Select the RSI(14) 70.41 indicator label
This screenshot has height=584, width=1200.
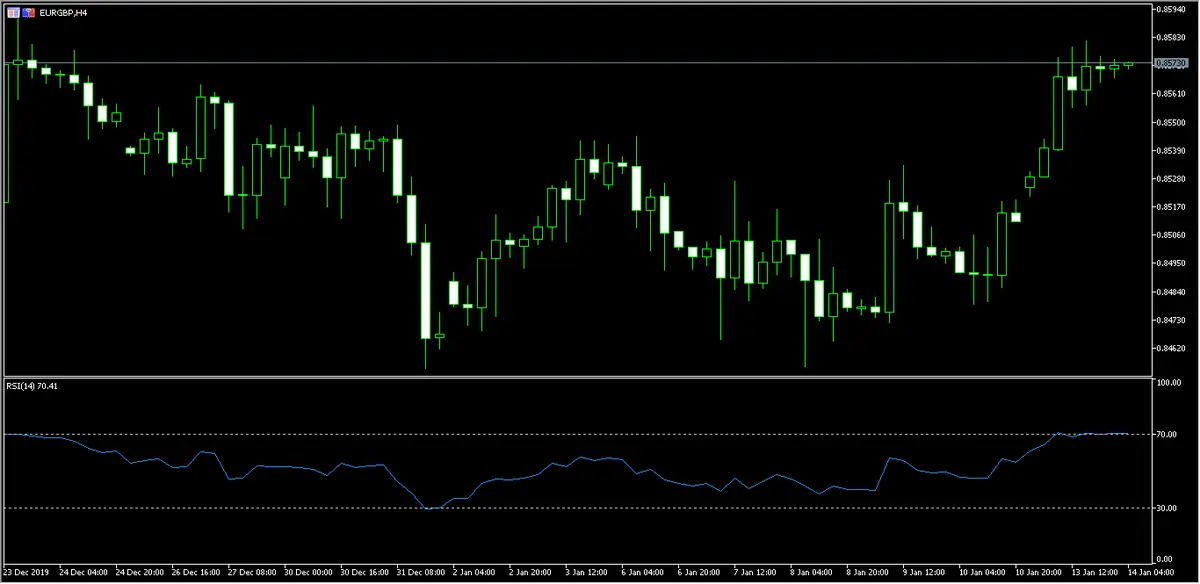click(34, 386)
